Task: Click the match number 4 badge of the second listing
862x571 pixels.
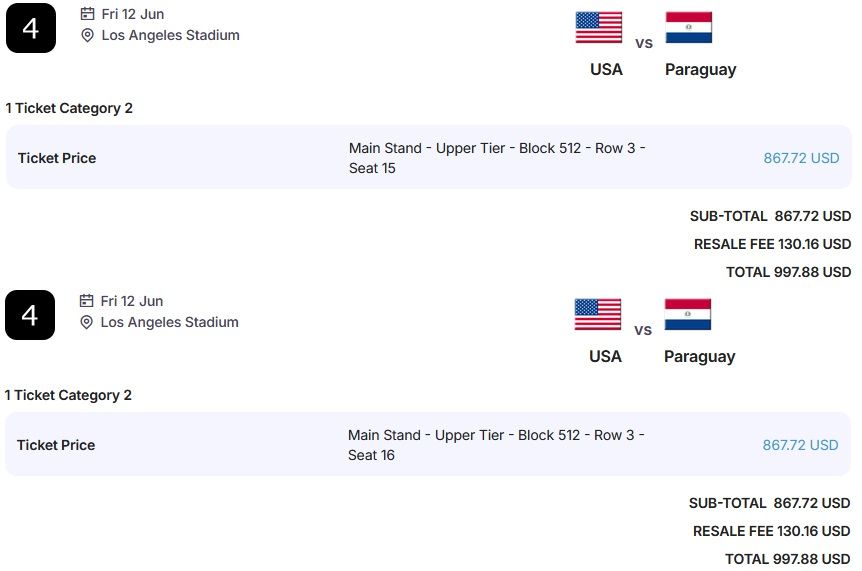Action: pyautogui.click(x=30, y=315)
